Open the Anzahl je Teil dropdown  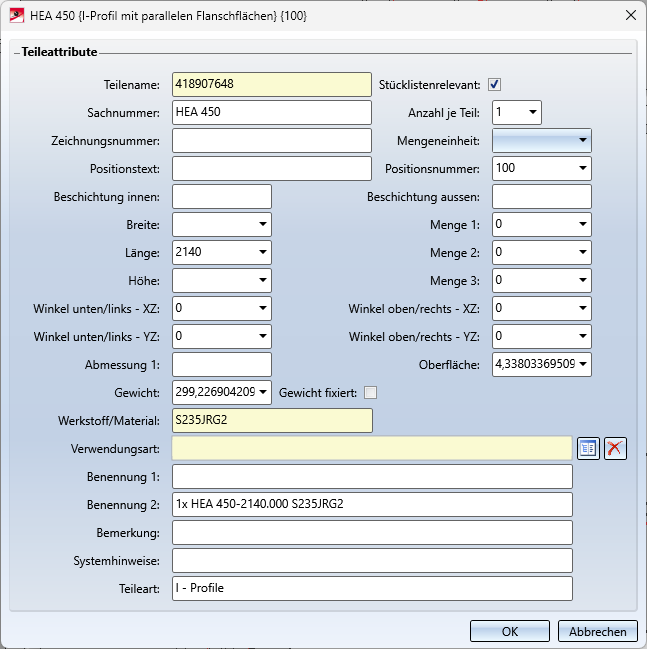(533, 112)
